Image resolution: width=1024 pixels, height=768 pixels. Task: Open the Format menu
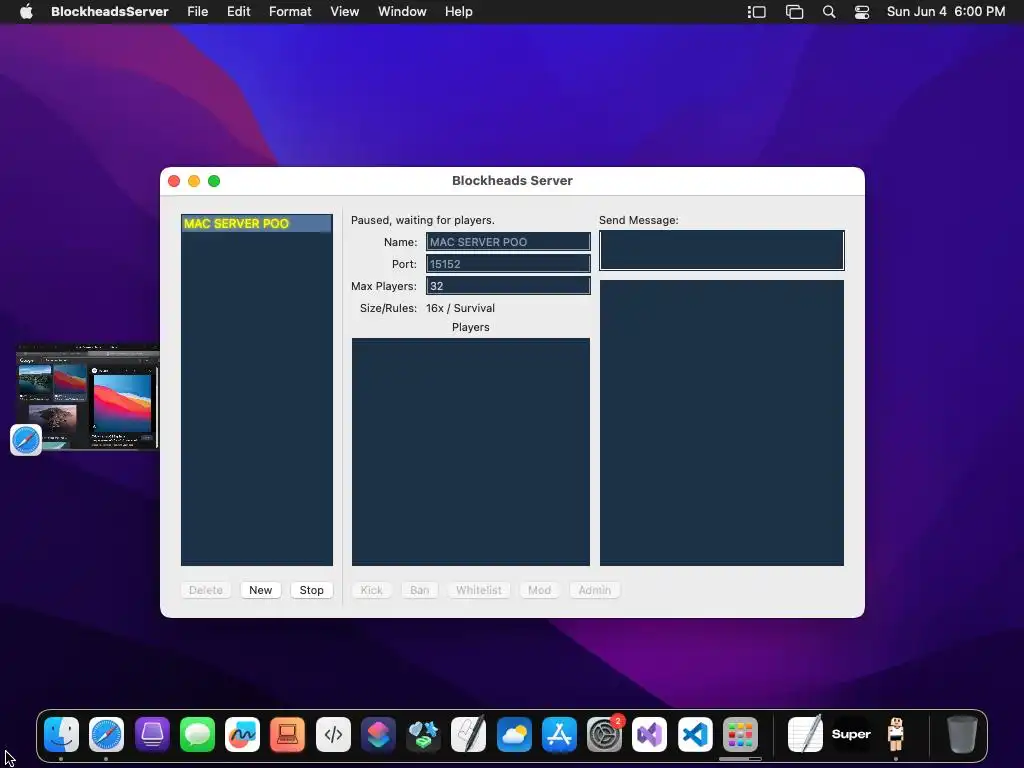click(290, 11)
